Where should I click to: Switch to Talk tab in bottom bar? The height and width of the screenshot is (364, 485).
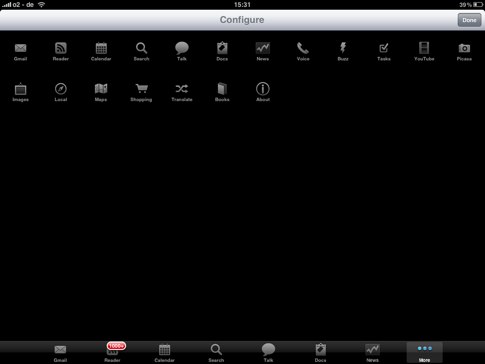click(268, 353)
